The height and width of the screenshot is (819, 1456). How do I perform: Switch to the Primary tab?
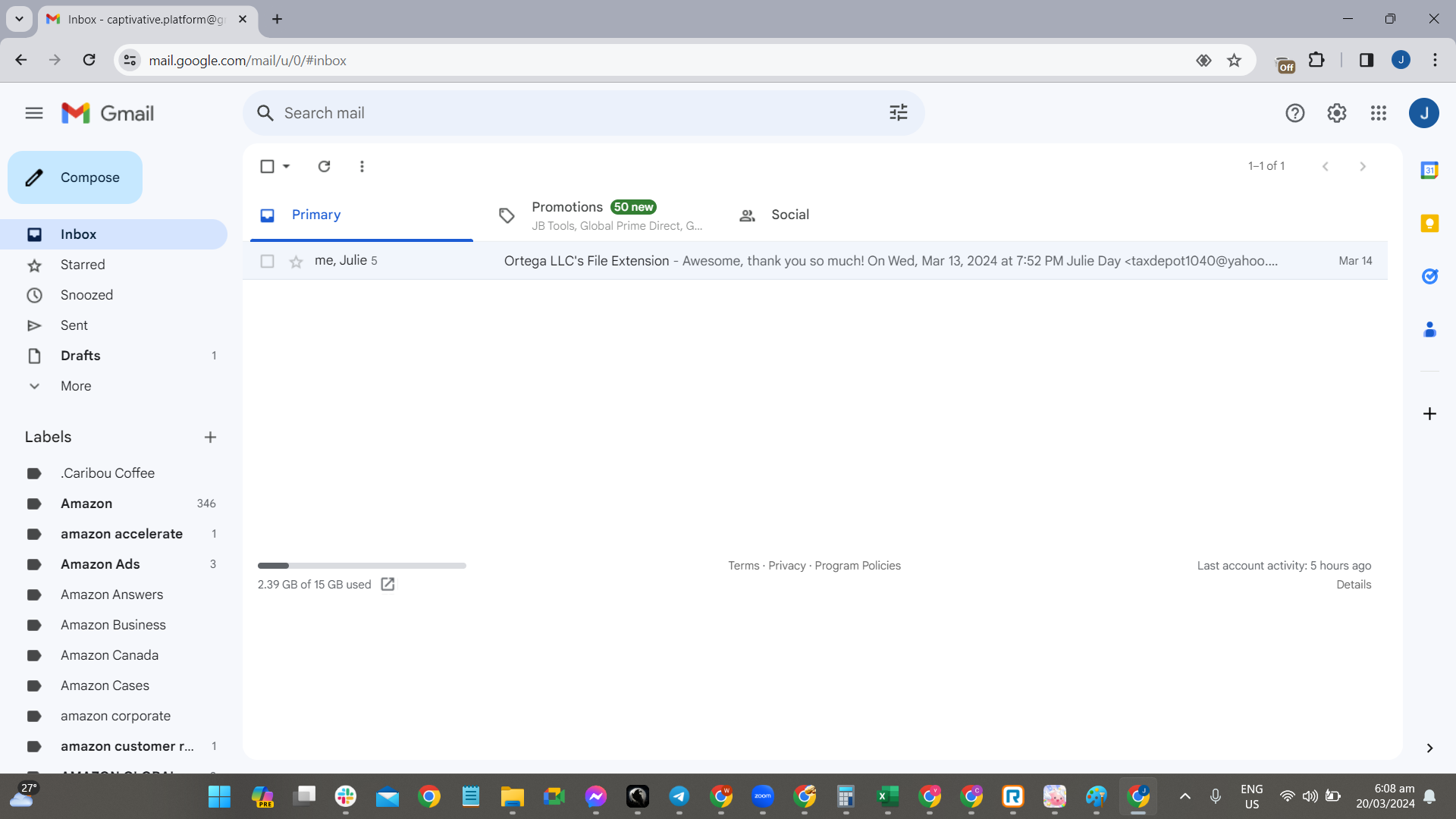point(362,215)
